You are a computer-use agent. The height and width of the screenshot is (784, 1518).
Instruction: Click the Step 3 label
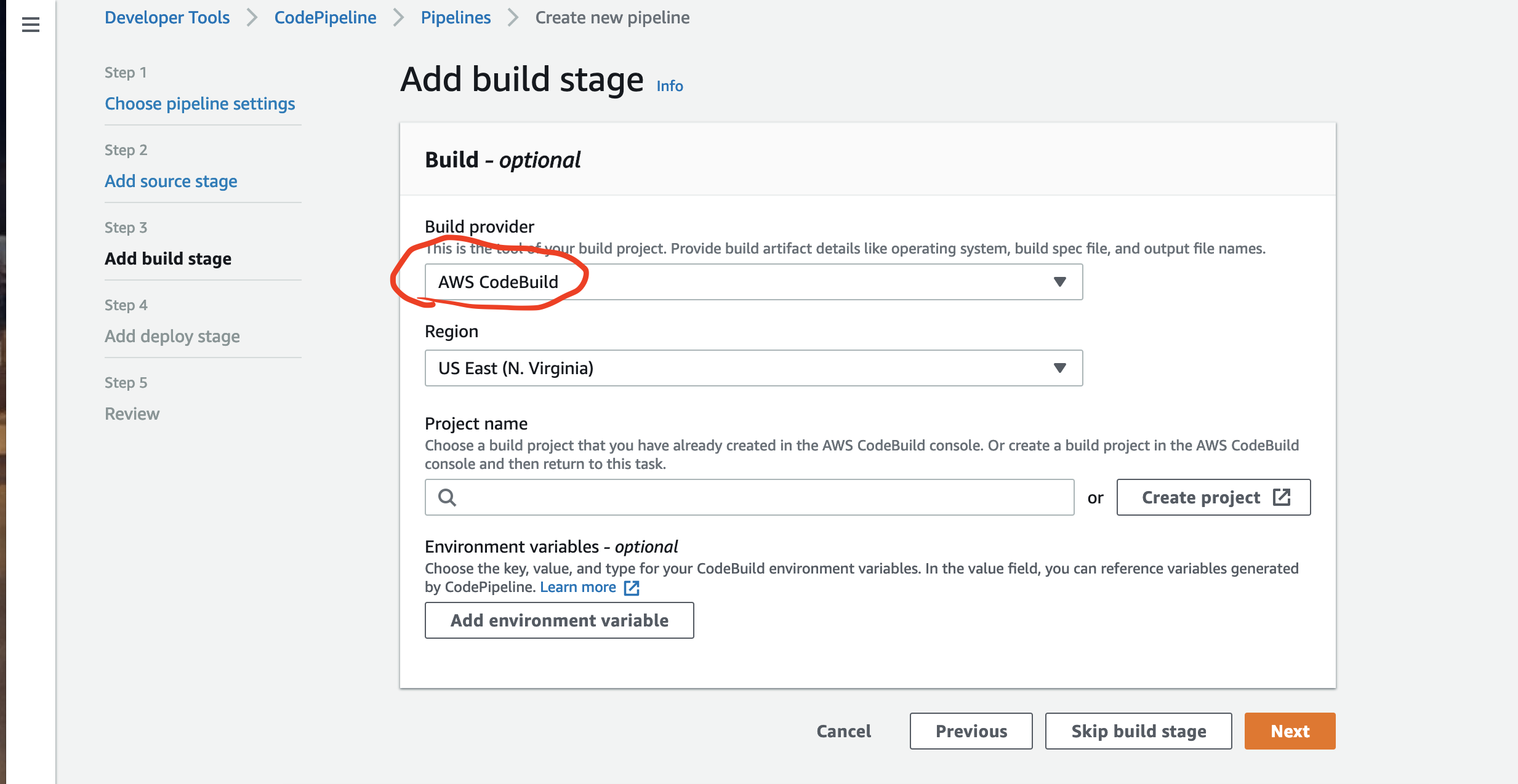pyautogui.click(x=126, y=227)
